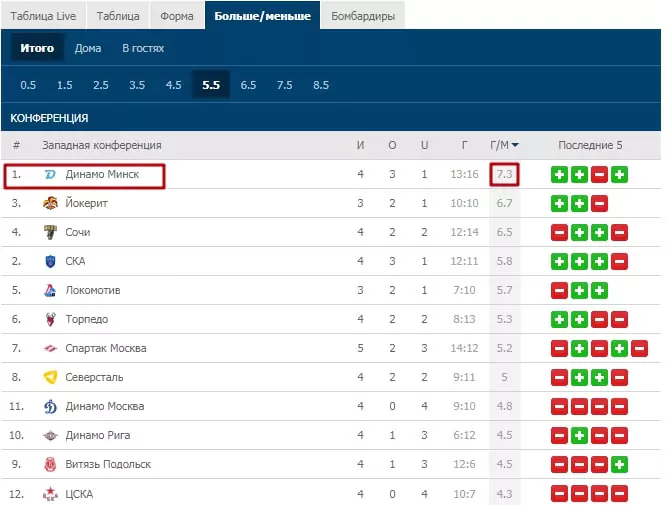Switch to the Форма tab
668x505 pixels.
177,16
